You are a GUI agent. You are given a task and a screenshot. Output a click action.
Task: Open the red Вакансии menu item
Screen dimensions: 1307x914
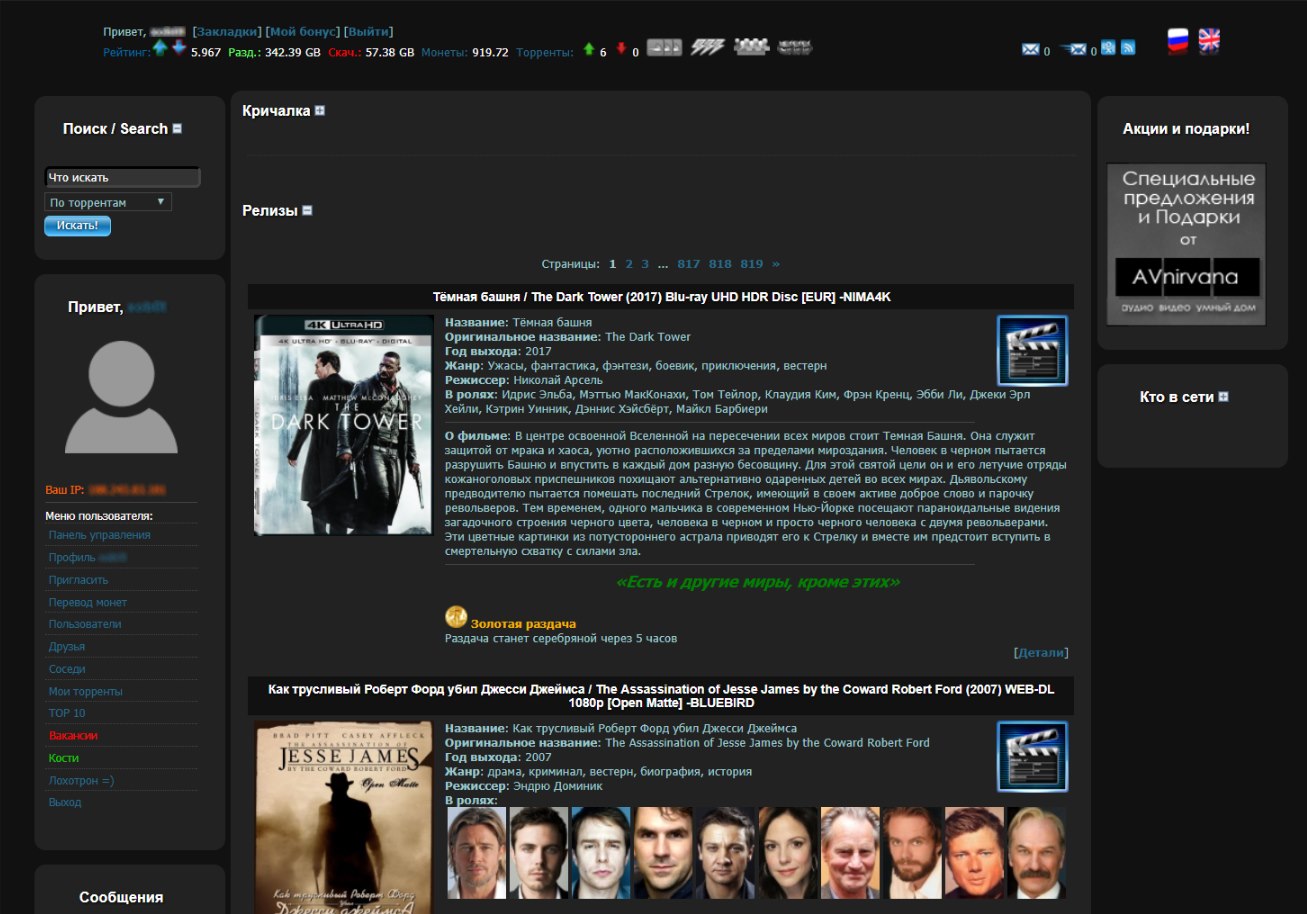73,736
